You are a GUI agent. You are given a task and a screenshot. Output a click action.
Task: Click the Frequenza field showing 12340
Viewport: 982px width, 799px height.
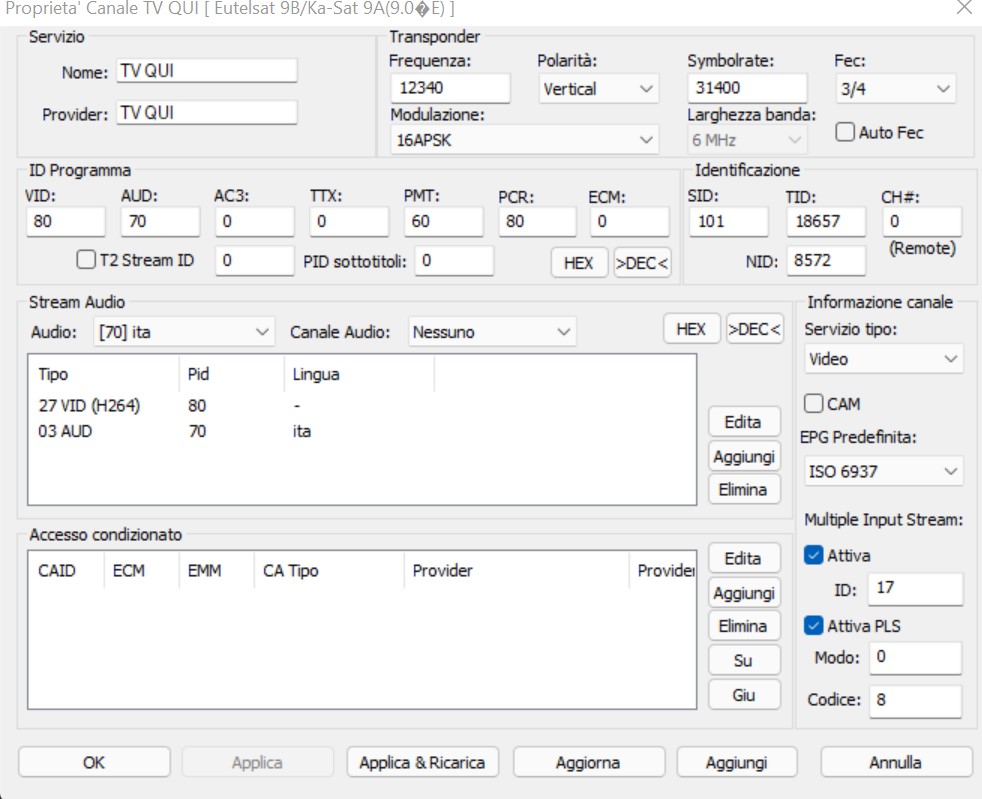pyautogui.click(x=450, y=88)
